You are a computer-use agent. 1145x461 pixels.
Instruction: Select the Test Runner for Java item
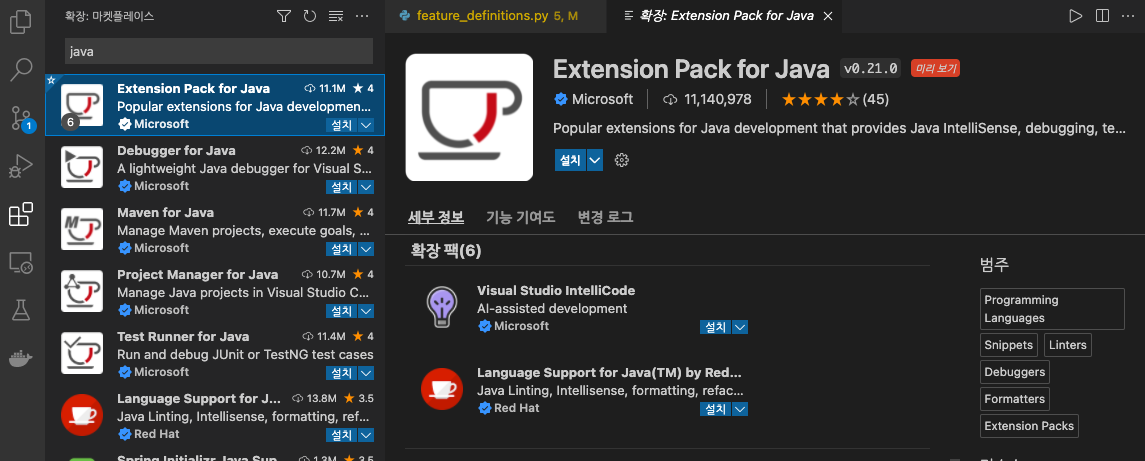215,354
